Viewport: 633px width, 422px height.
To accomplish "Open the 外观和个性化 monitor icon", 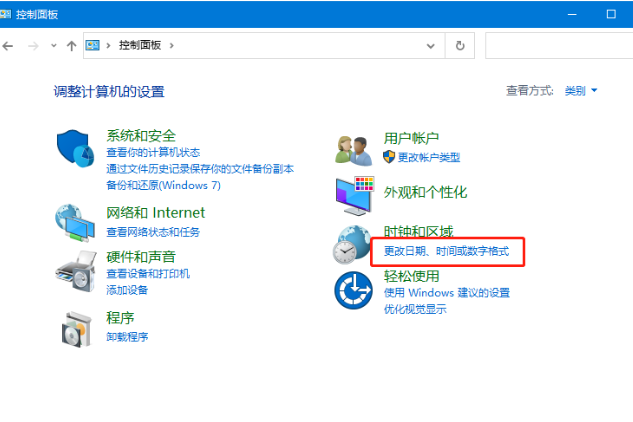I will coord(354,195).
